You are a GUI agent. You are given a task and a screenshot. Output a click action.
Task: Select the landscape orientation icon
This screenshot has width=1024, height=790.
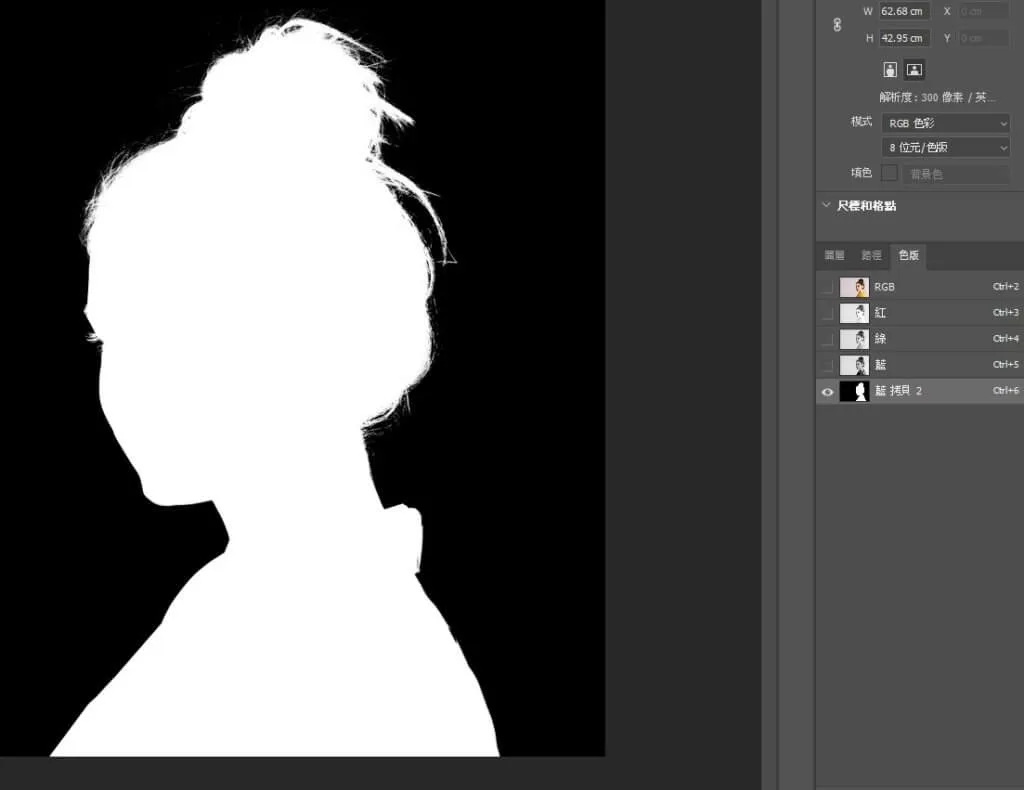pyautogui.click(x=914, y=70)
